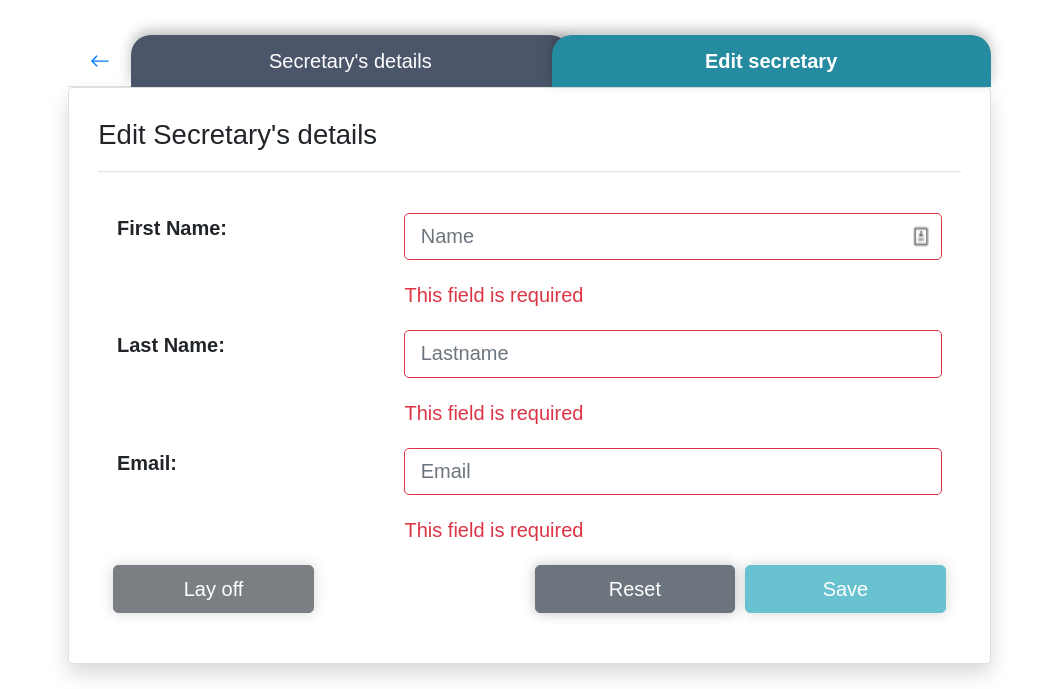The height and width of the screenshot is (689, 1063).
Task: Click the error message under First Name
Action: click(493, 295)
